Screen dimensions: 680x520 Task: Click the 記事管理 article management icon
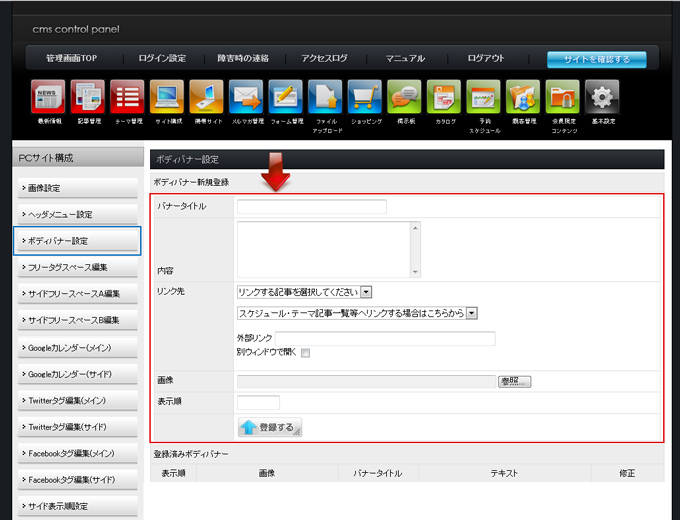[x=87, y=97]
